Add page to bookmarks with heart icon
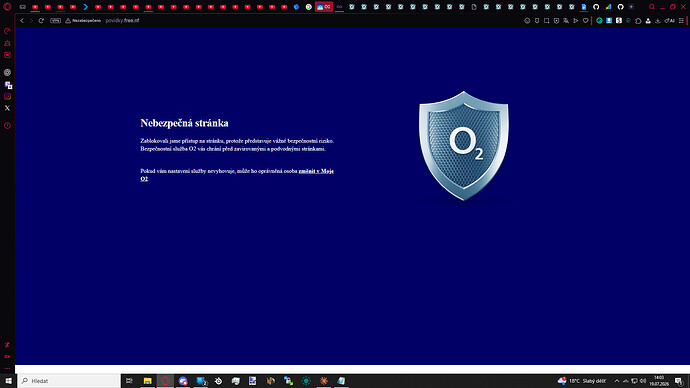 585,21
